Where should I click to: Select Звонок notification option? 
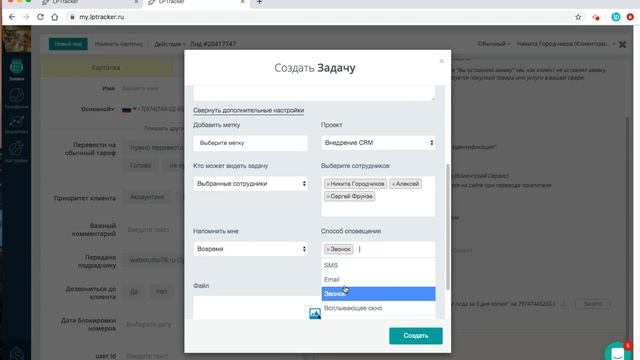click(378, 294)
